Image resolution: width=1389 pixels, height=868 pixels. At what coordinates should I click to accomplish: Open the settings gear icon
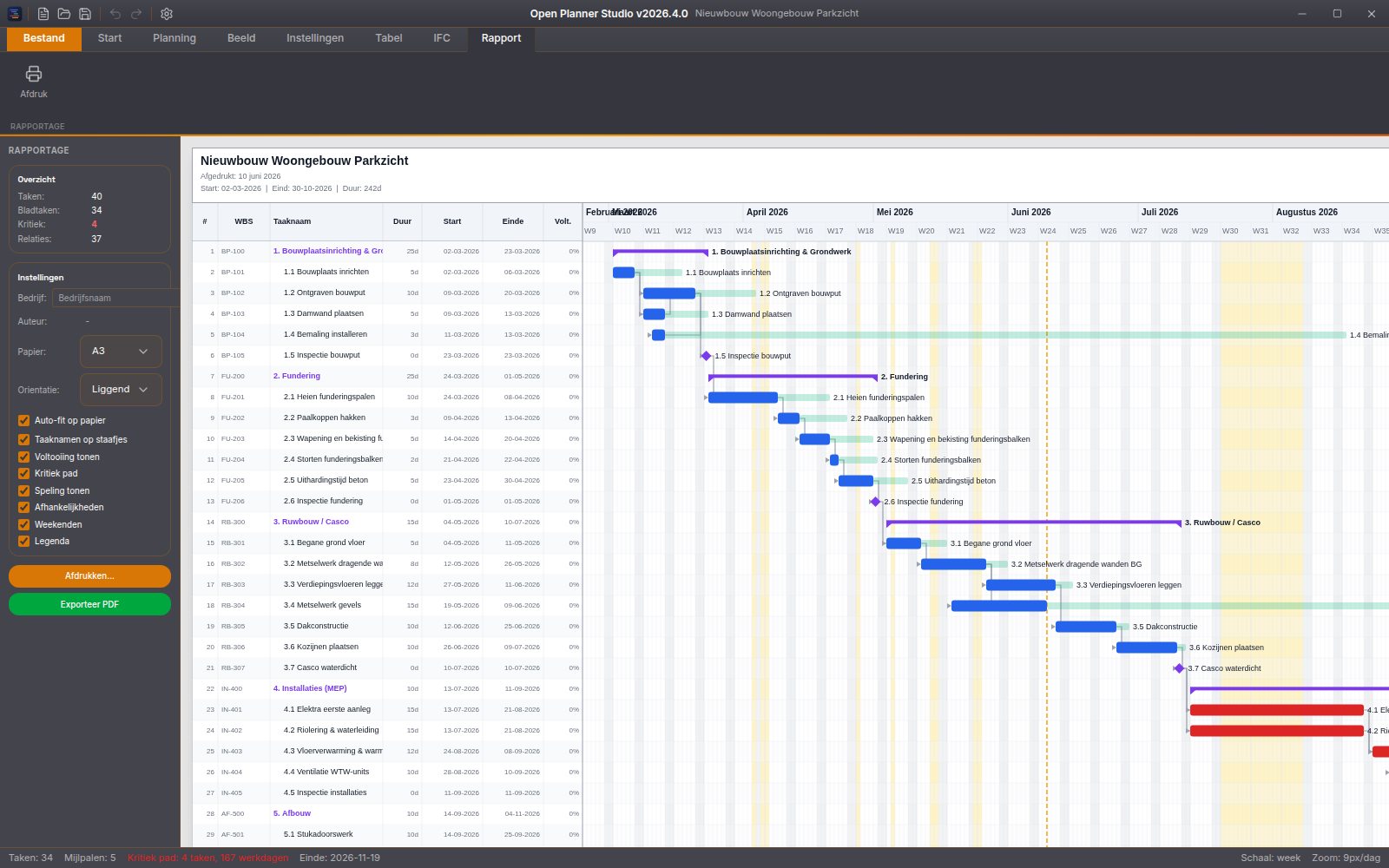pos(167,14)
